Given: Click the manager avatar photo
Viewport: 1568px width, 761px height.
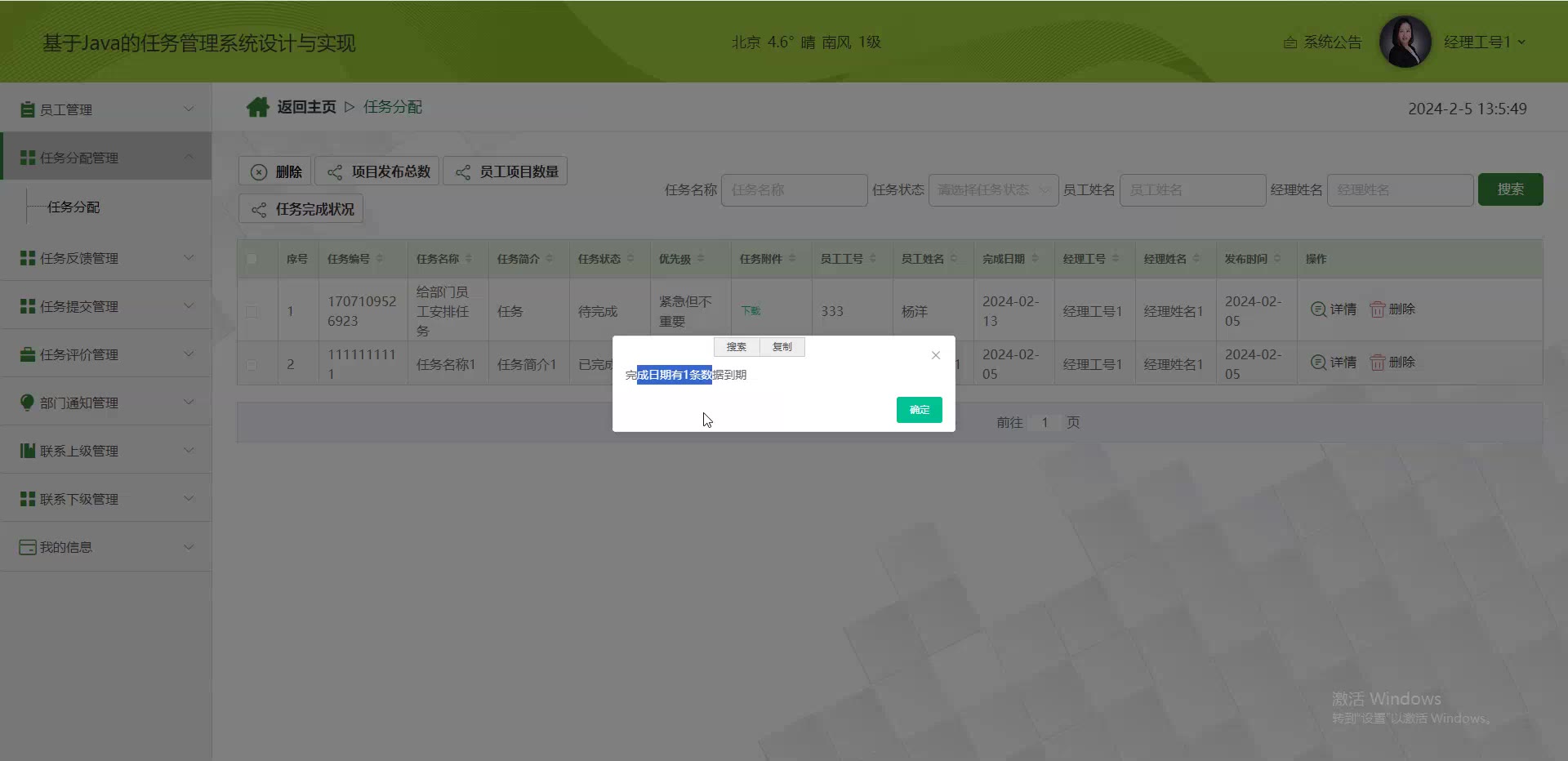Looking at the screenshot, I should tap(1405, 42).
